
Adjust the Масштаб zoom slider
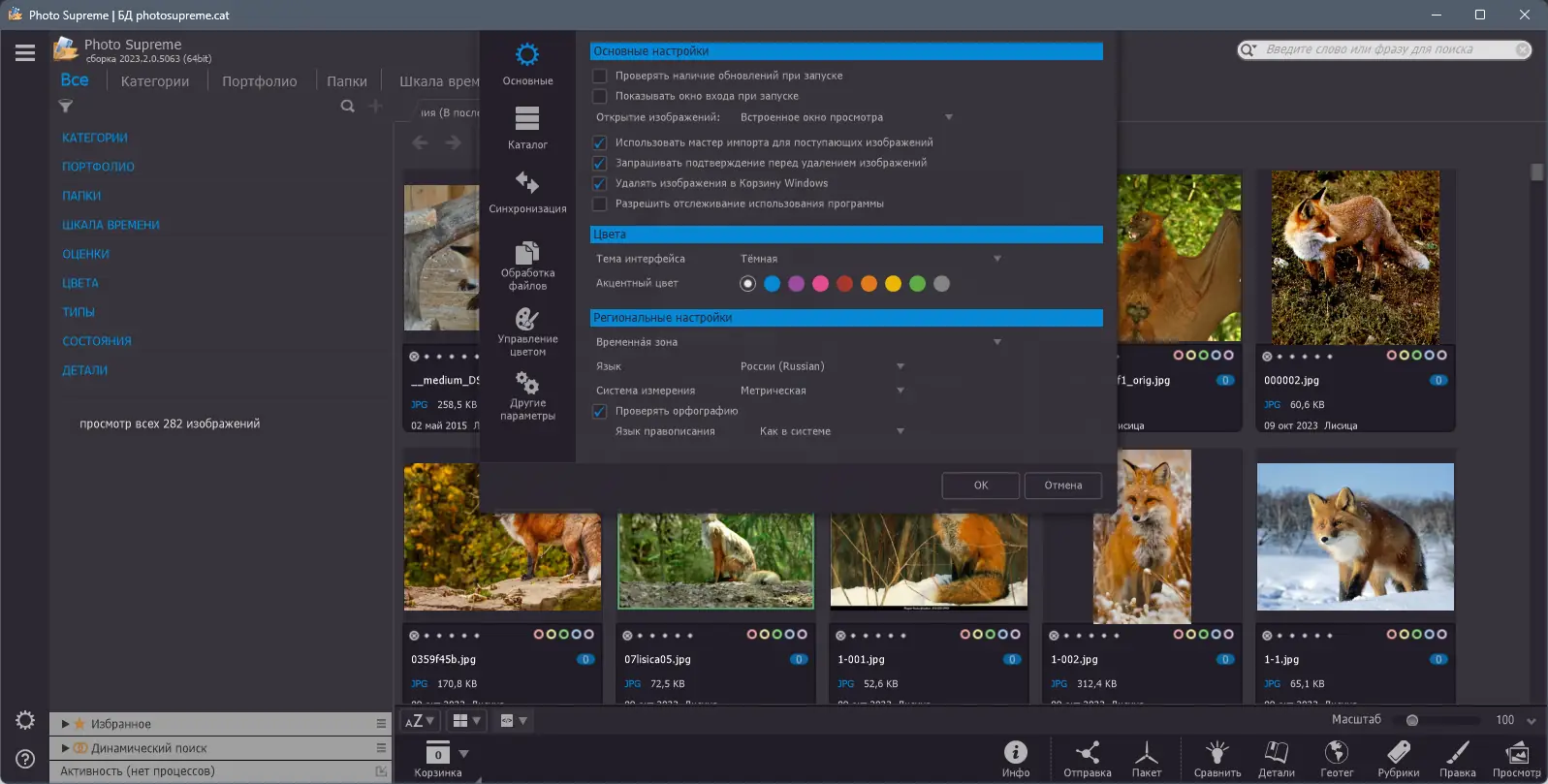[1412, 720]
